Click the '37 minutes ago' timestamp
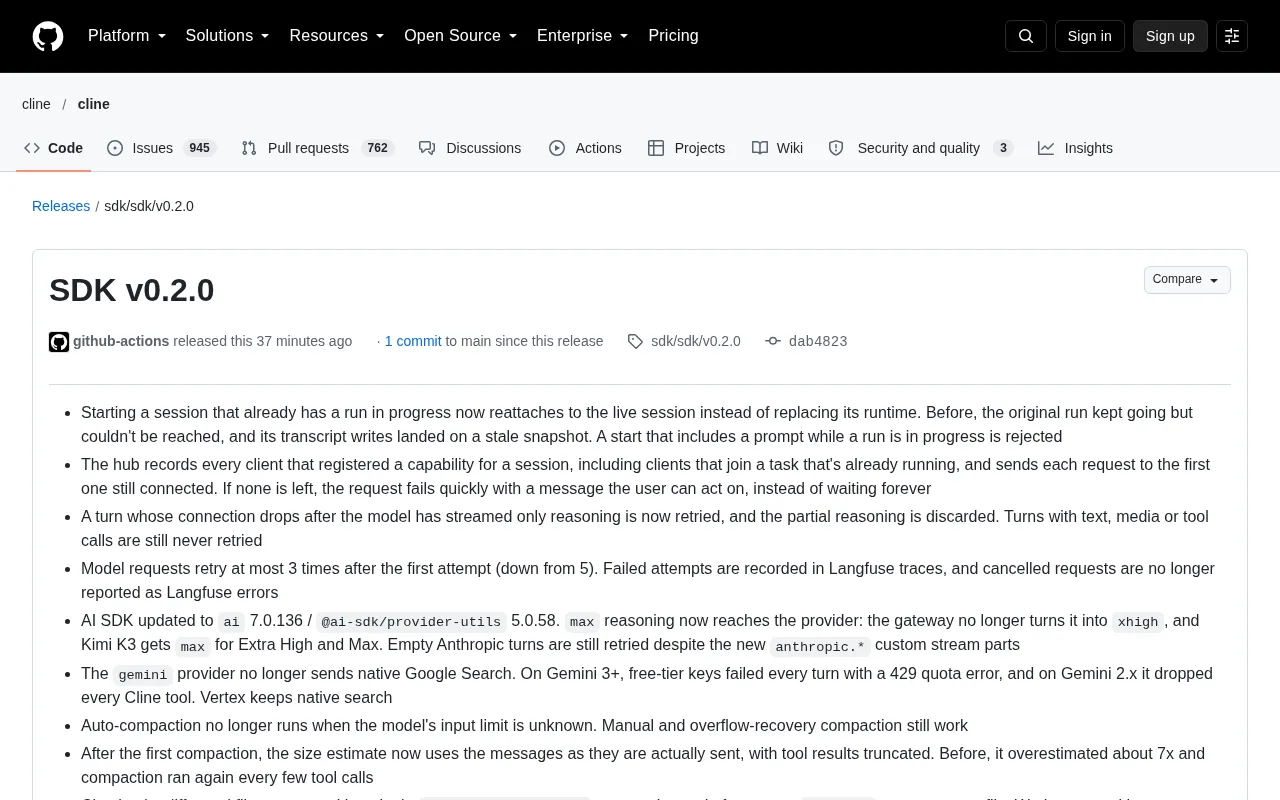The width and height of the screenshot is (1280, 800). tap(304, 341)
